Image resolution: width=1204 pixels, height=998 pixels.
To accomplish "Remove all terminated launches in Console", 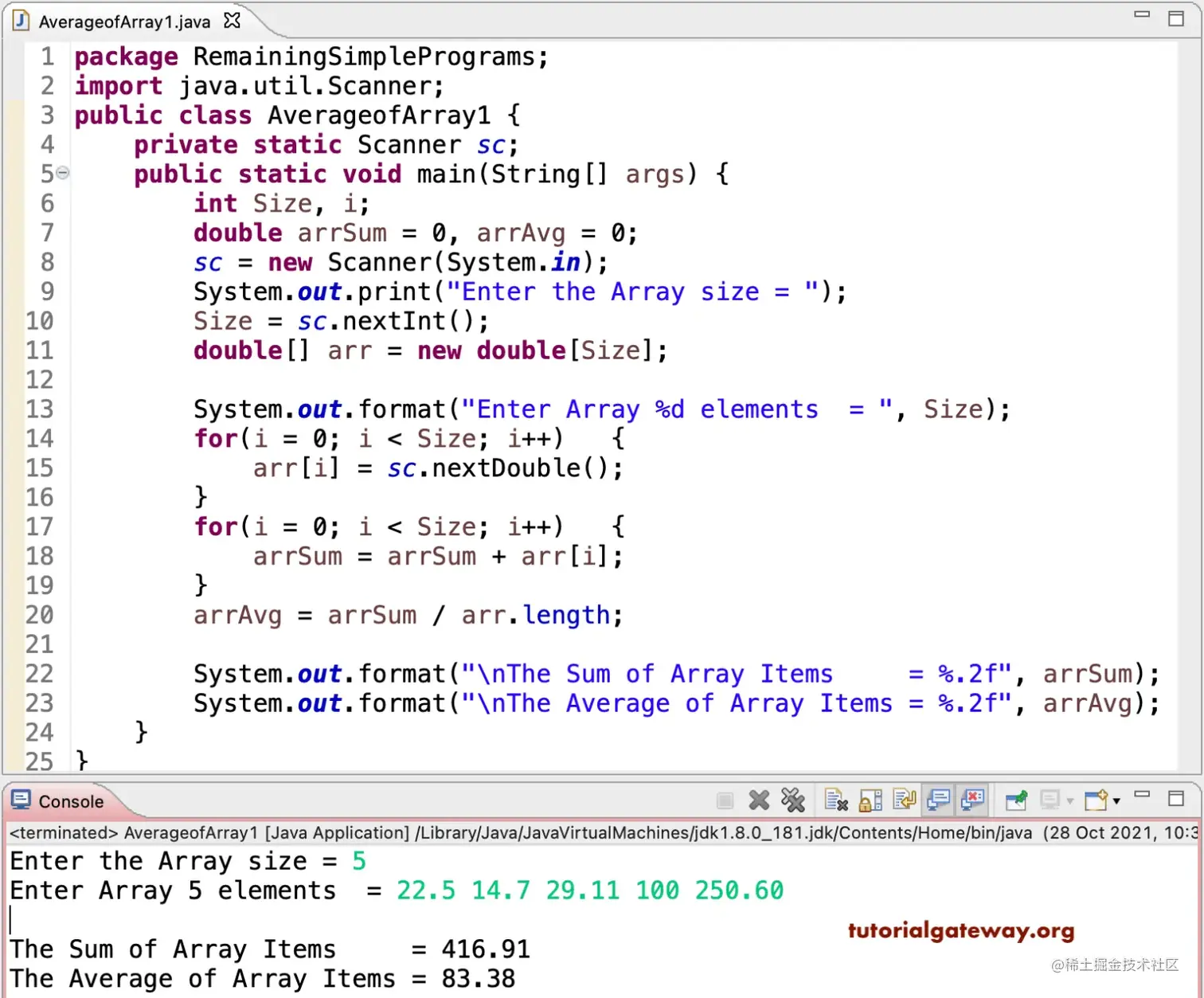I will coord(793,800).
